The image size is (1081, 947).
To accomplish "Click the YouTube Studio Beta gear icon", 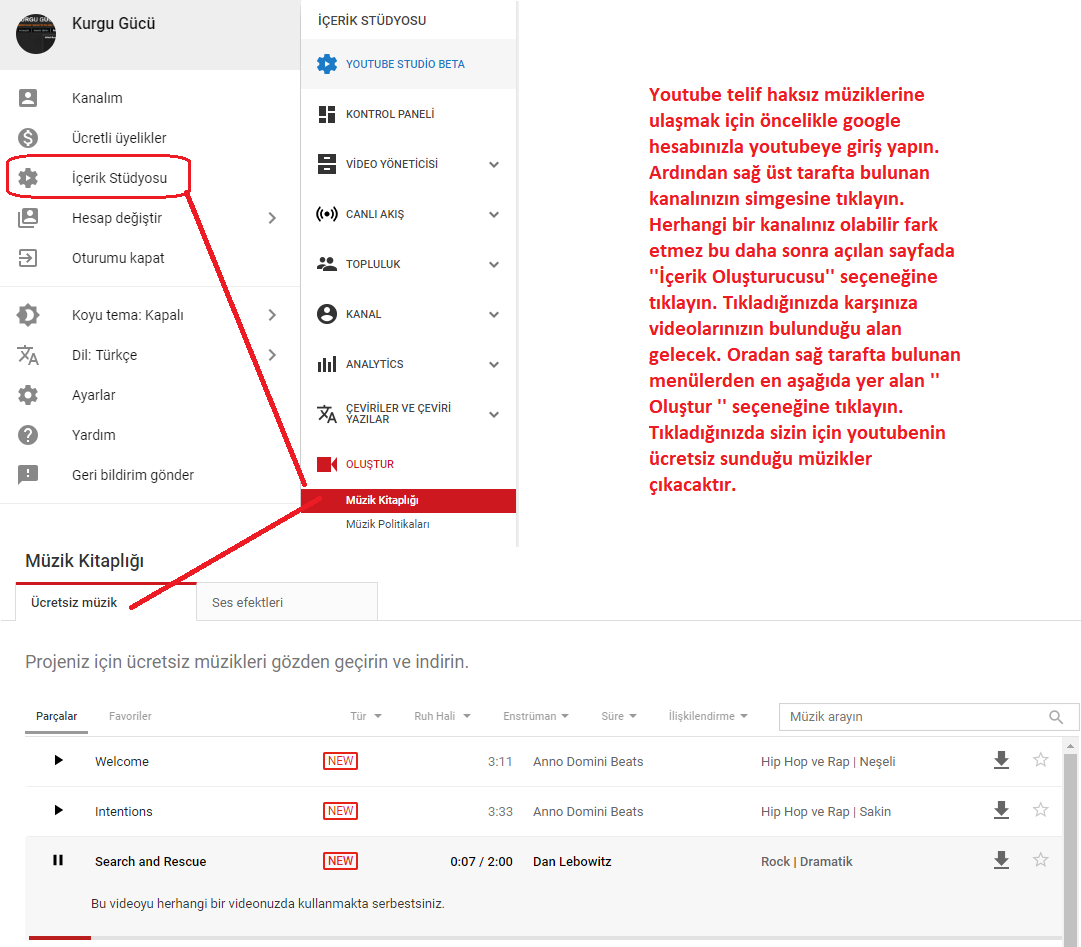I will tap(327, 64).
